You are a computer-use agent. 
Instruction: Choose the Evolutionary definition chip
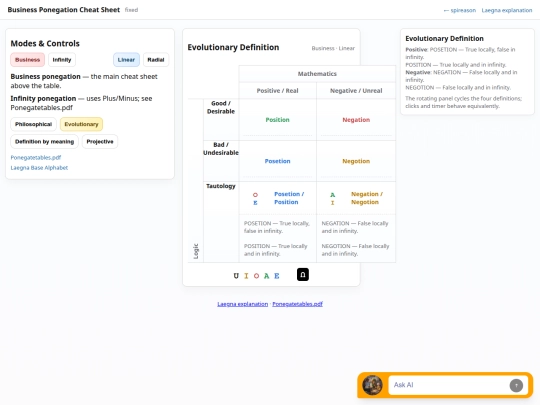point(81,124)
